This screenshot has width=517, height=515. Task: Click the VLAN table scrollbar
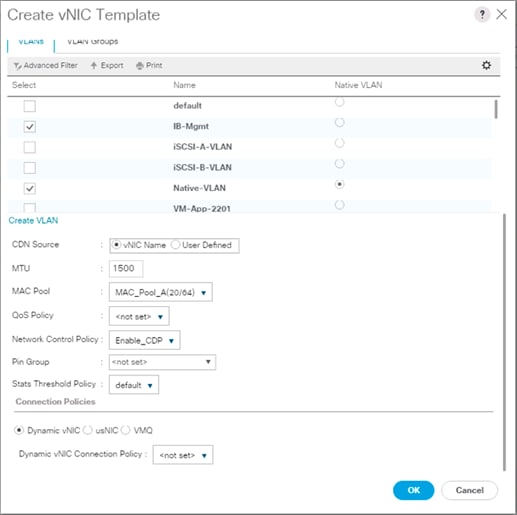point(496,109)
